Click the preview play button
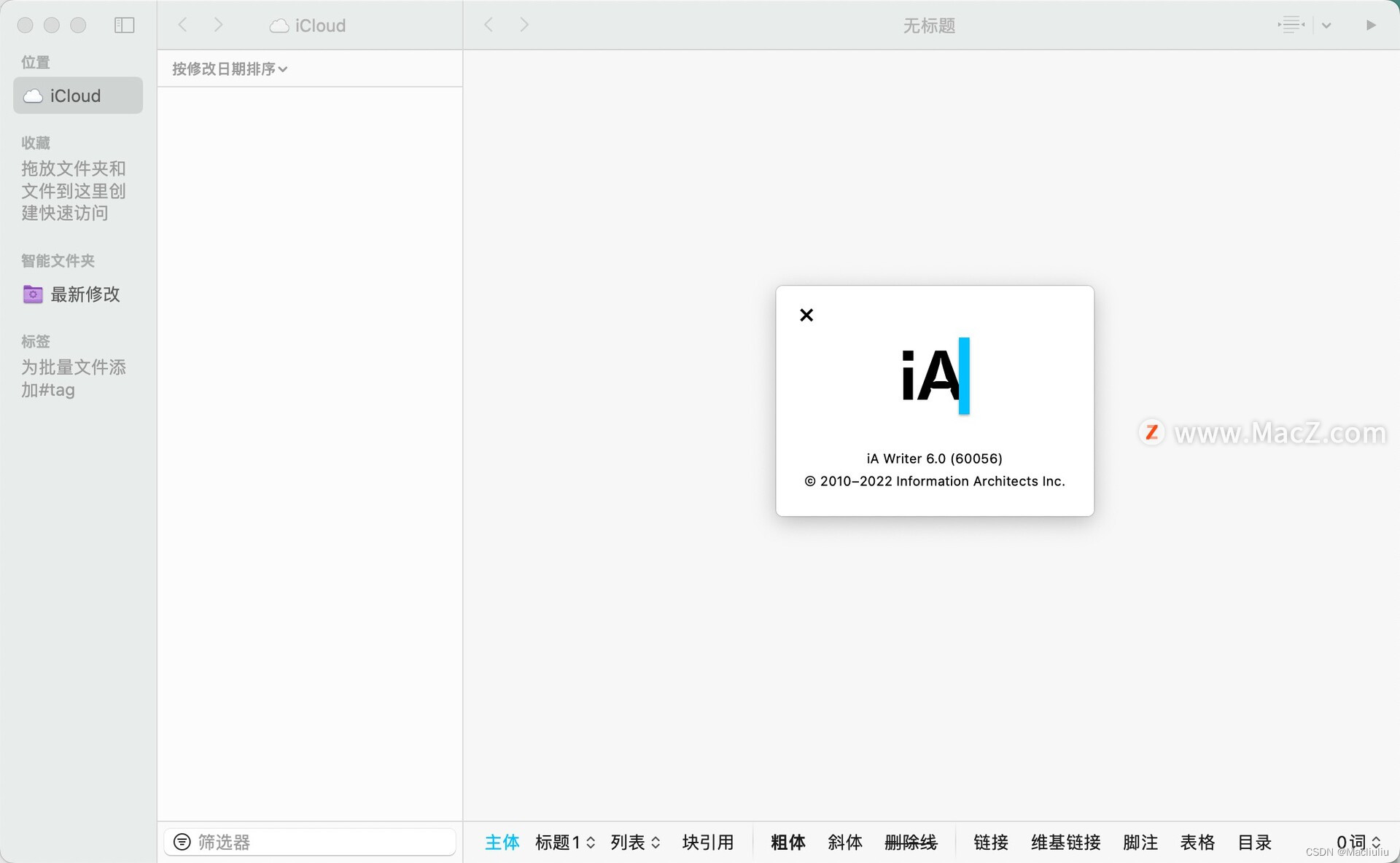The width and height of the screenshot is (1400, 863). pos(1371,26)
